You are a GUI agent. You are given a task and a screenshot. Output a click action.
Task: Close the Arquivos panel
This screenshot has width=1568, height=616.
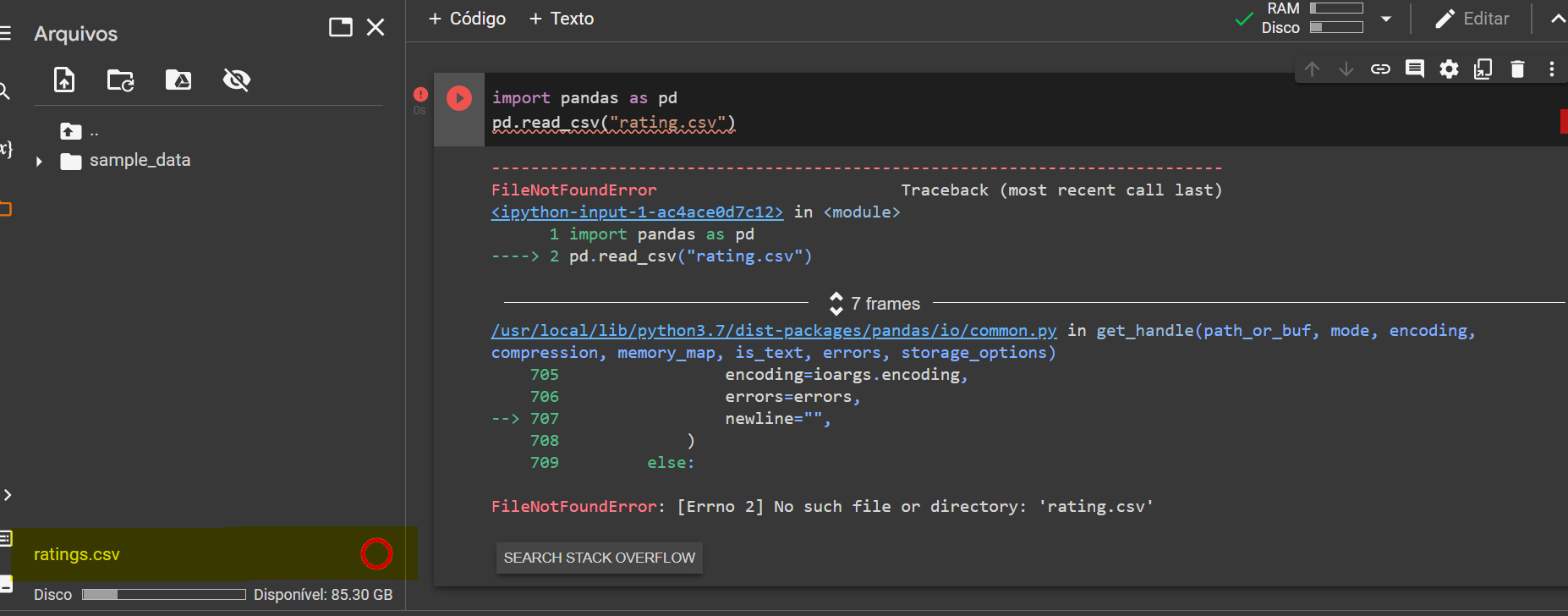click(376, 27)
